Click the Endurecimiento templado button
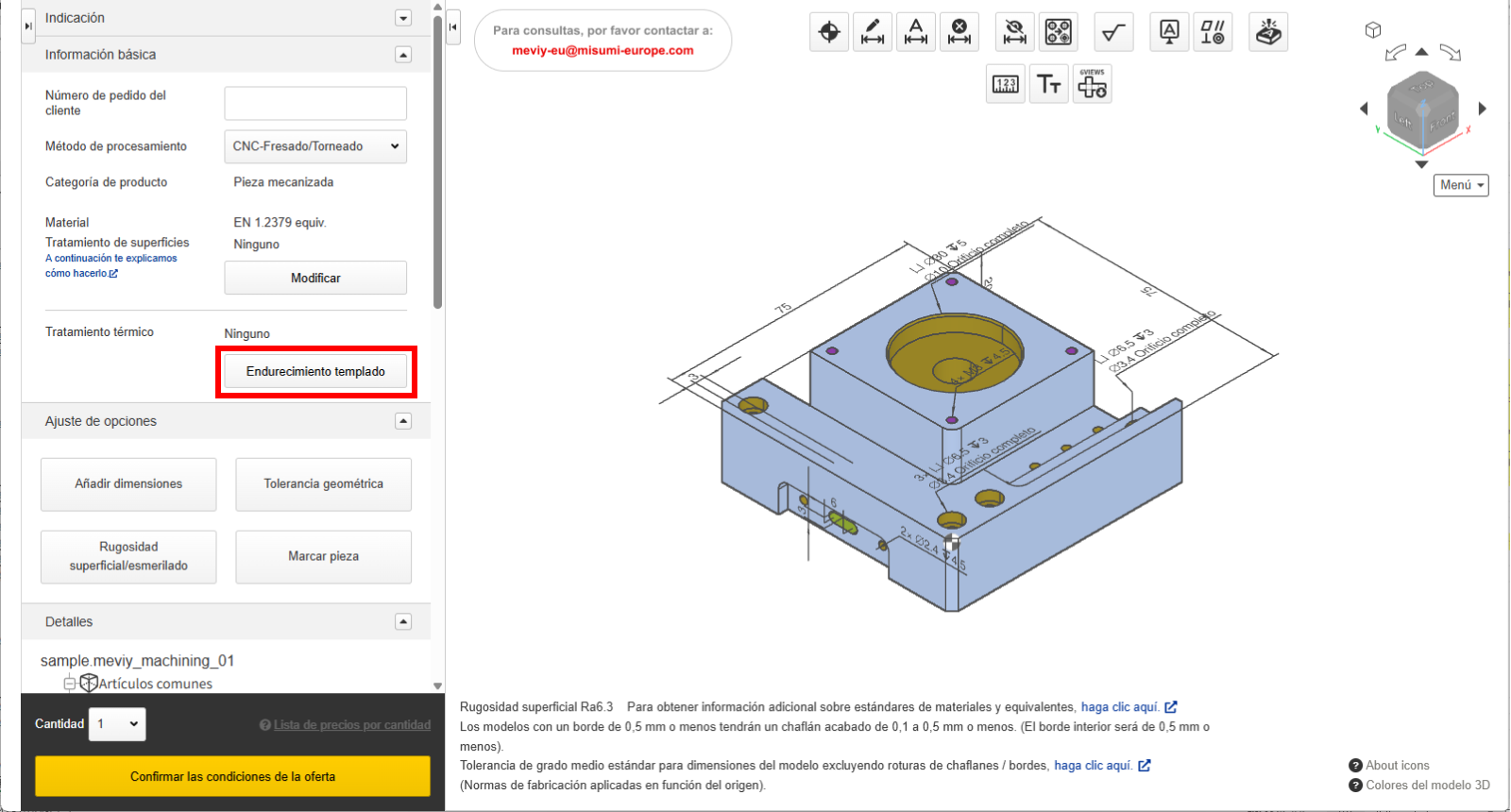1511x812 pixels. (315, 372)
